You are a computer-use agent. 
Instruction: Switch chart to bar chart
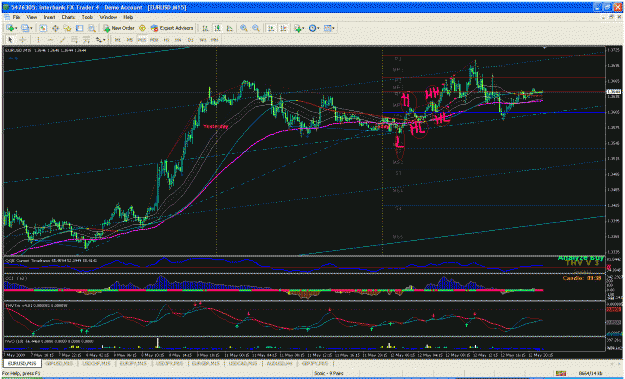[x=205, y=28]
